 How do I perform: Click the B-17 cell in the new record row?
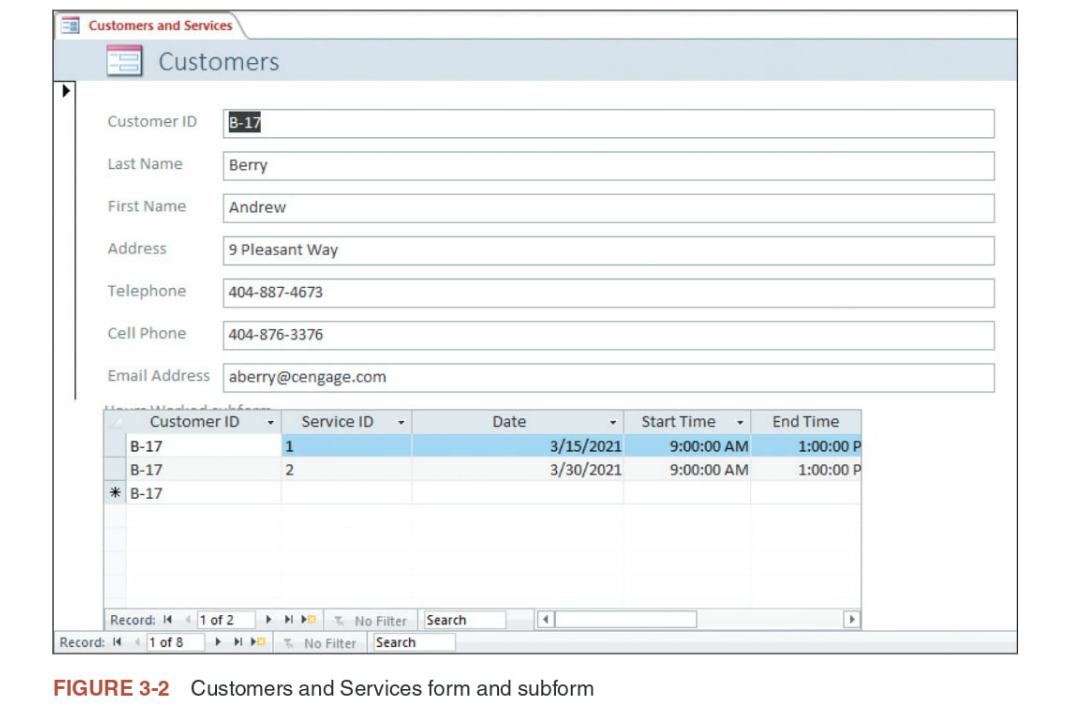point(204,493)
